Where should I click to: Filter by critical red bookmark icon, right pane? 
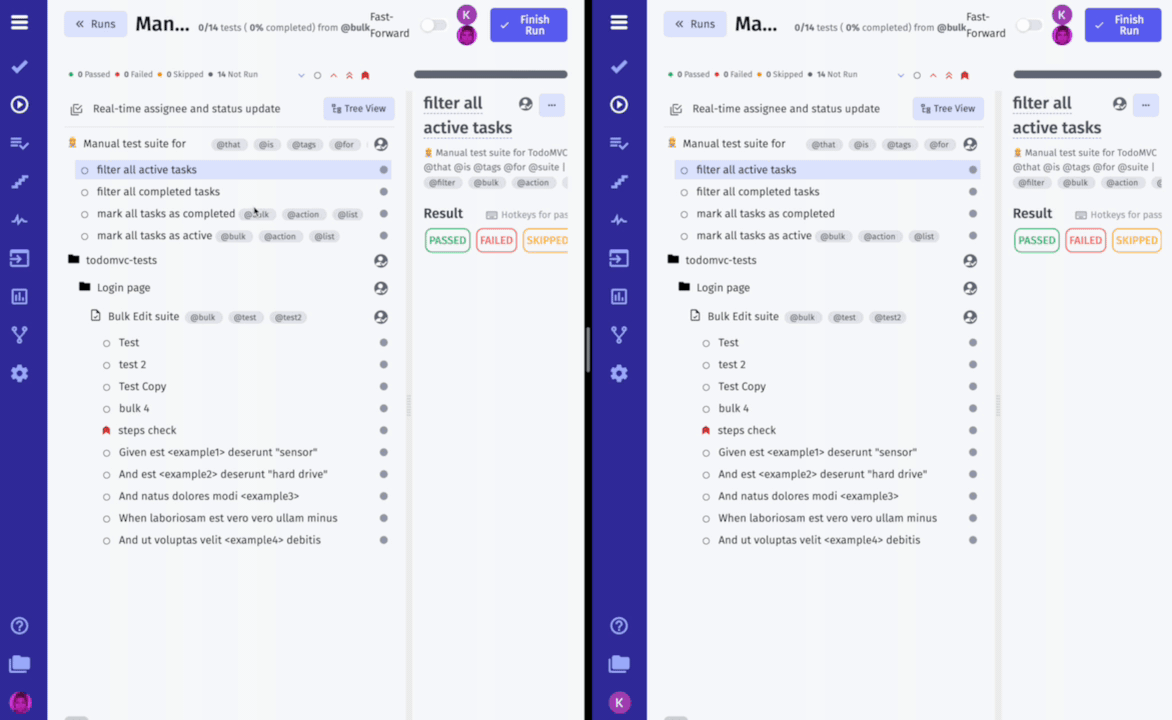point(965,76)
